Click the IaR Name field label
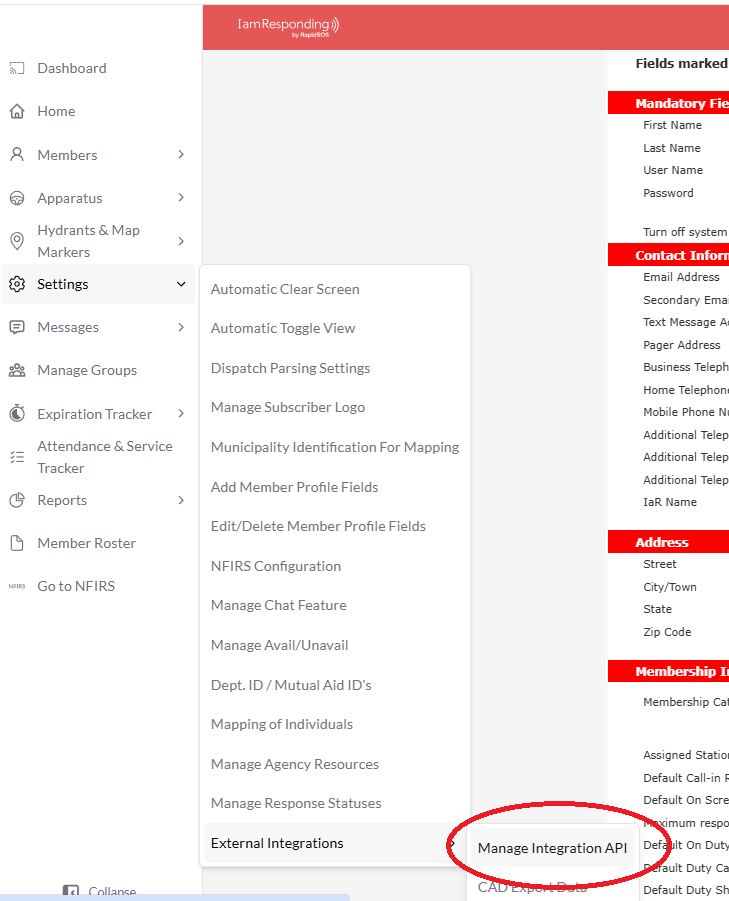The image size is (729, 901). 670,502
